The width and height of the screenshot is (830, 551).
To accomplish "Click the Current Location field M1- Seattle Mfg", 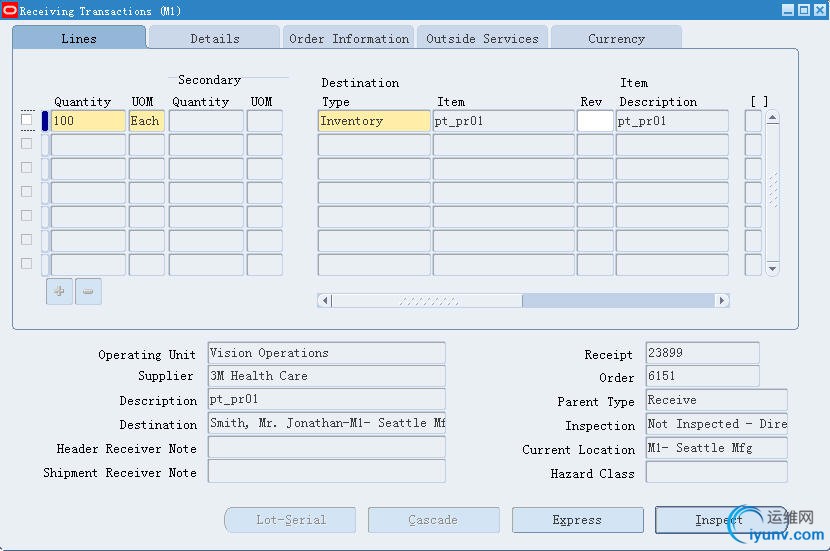I will pos(717,448).
